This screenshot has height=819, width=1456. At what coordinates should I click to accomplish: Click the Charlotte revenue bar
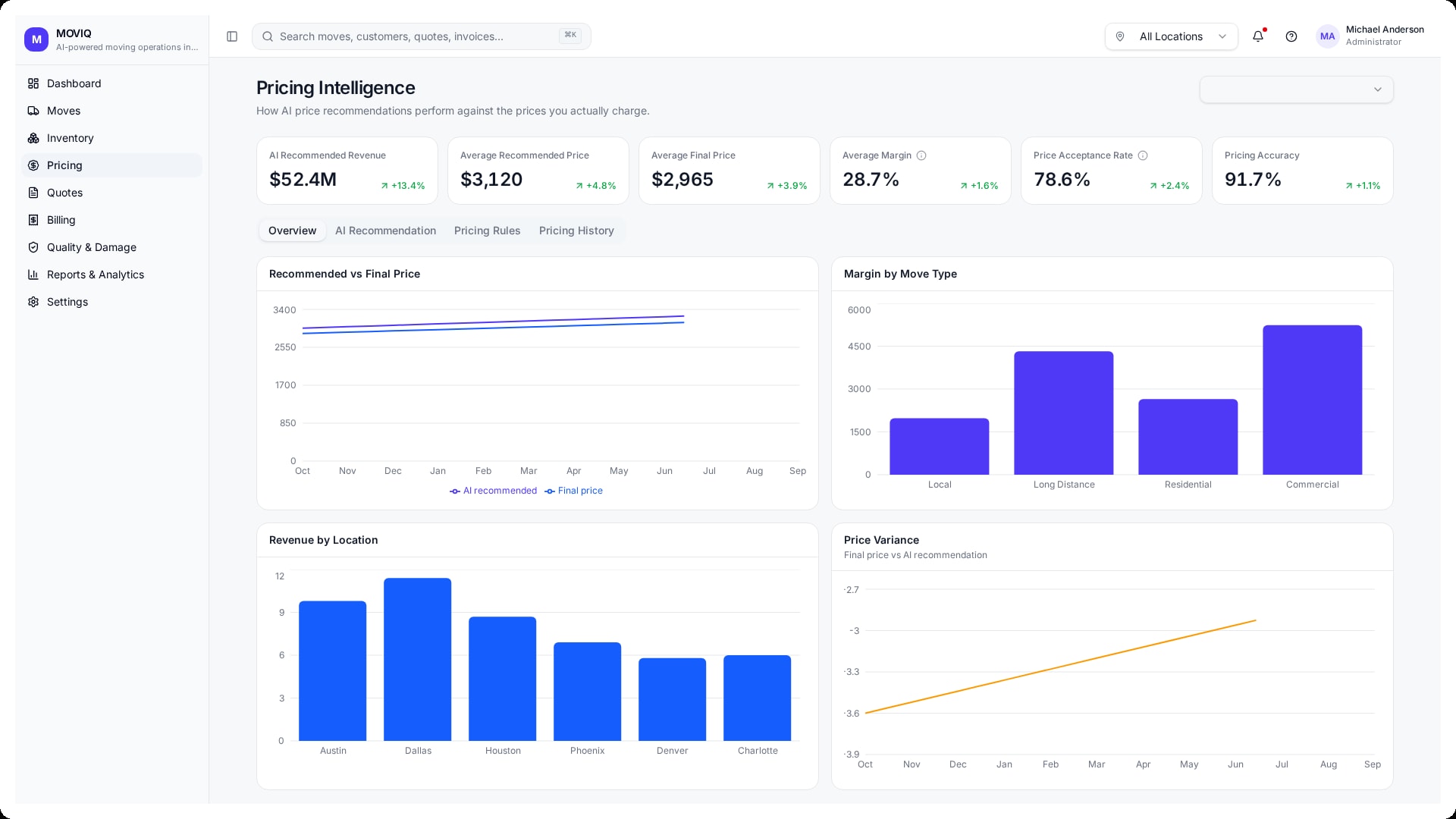[758, 698]
